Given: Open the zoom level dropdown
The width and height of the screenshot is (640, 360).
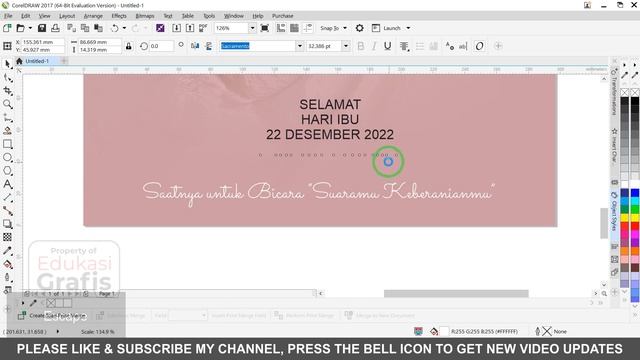Looking at the screenshot, I should tap(252, 28).
